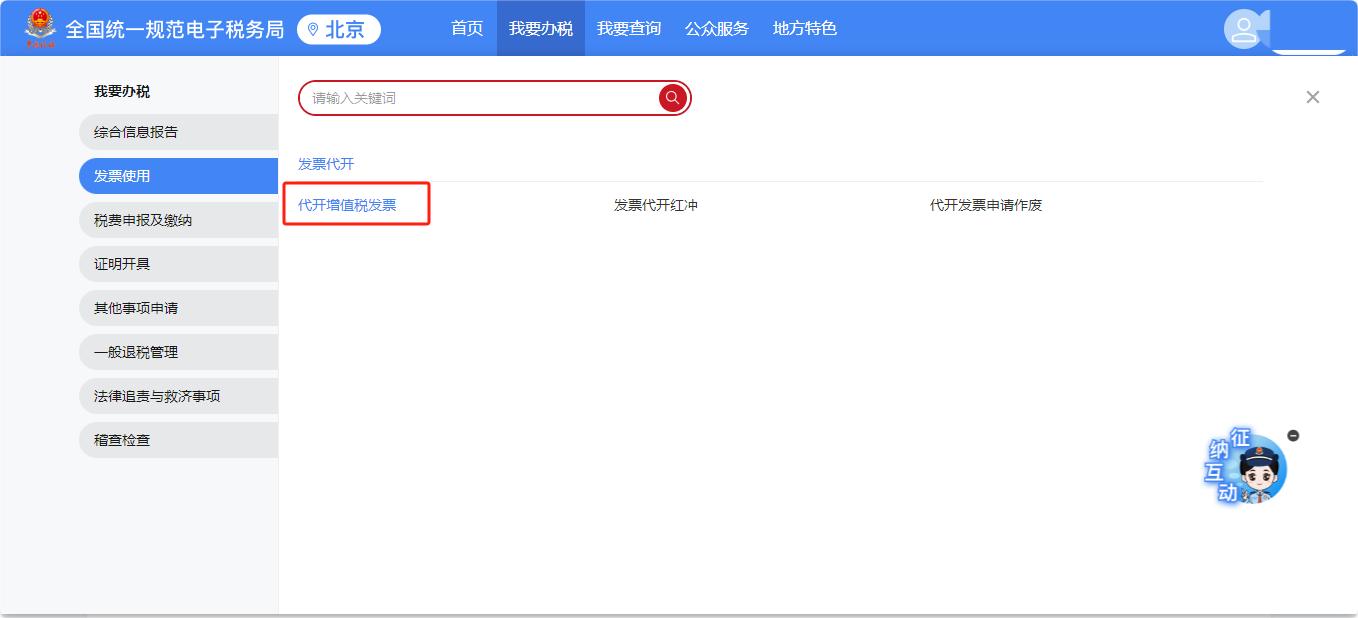Type in the keyword search field
Screen dimensions: 1358x618
click(480, 98)
